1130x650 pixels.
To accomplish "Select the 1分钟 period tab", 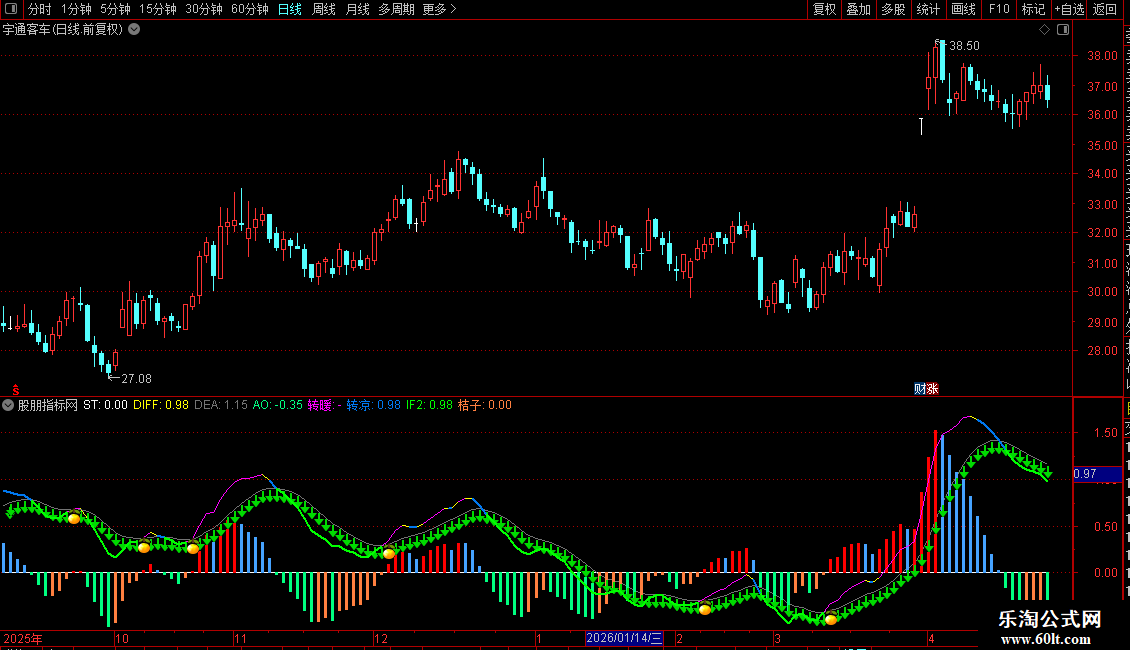I will [x=76, y=9].
